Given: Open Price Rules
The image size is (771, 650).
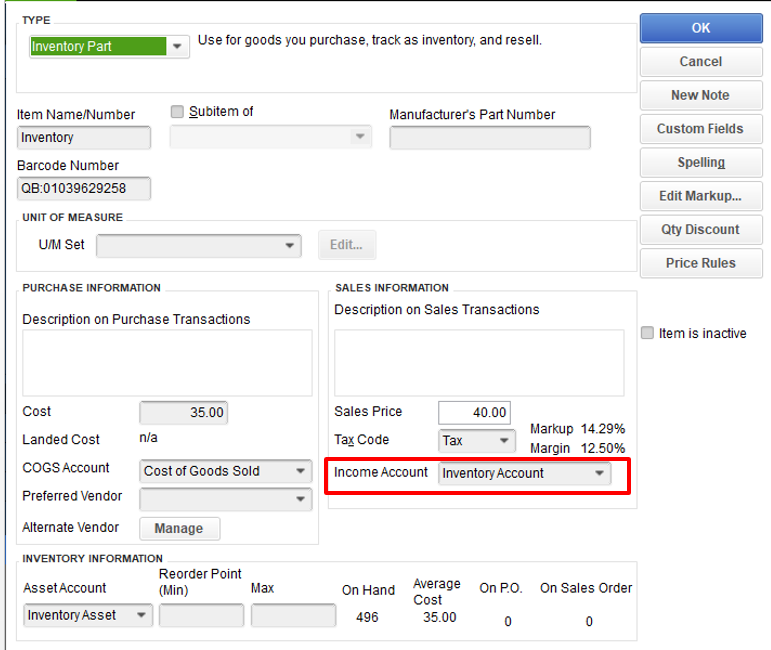Looking at the screenshot, I should click(700, 263).
